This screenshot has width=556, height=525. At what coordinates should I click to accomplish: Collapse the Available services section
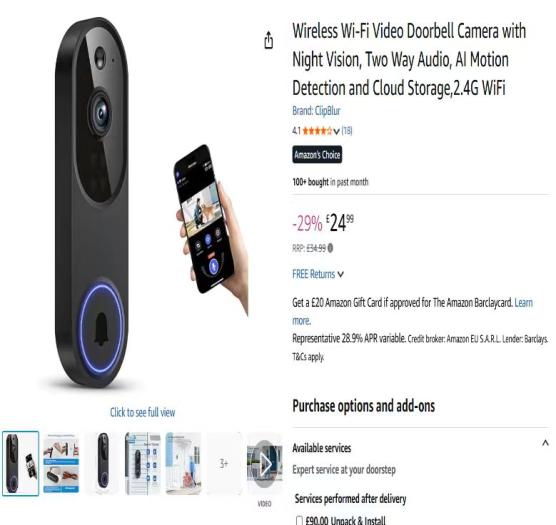click(x=545, y=442)
